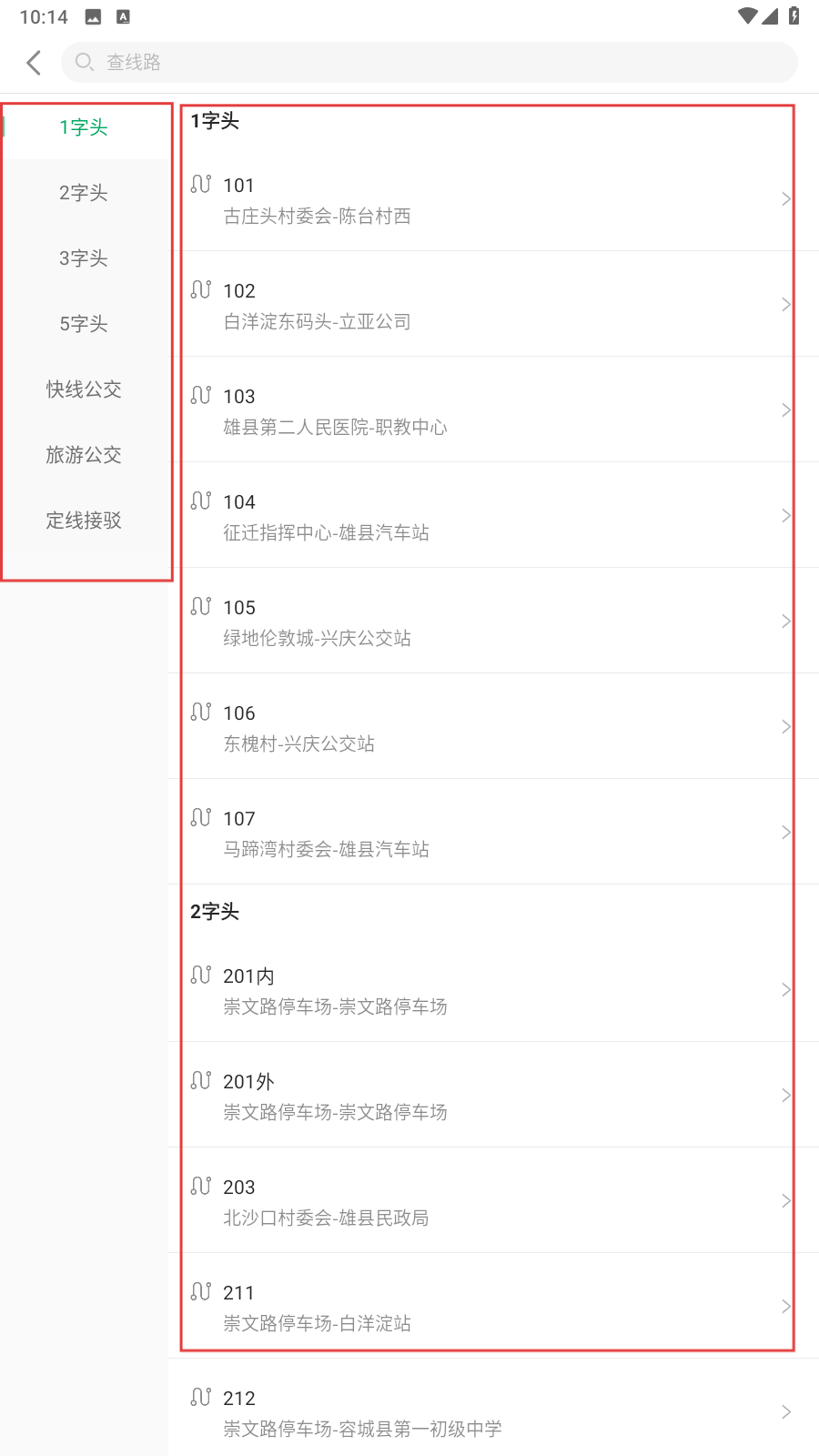Screen dimensions: 819x1456
Task: Tap the back arrow icon
Action: pos(35,62)
